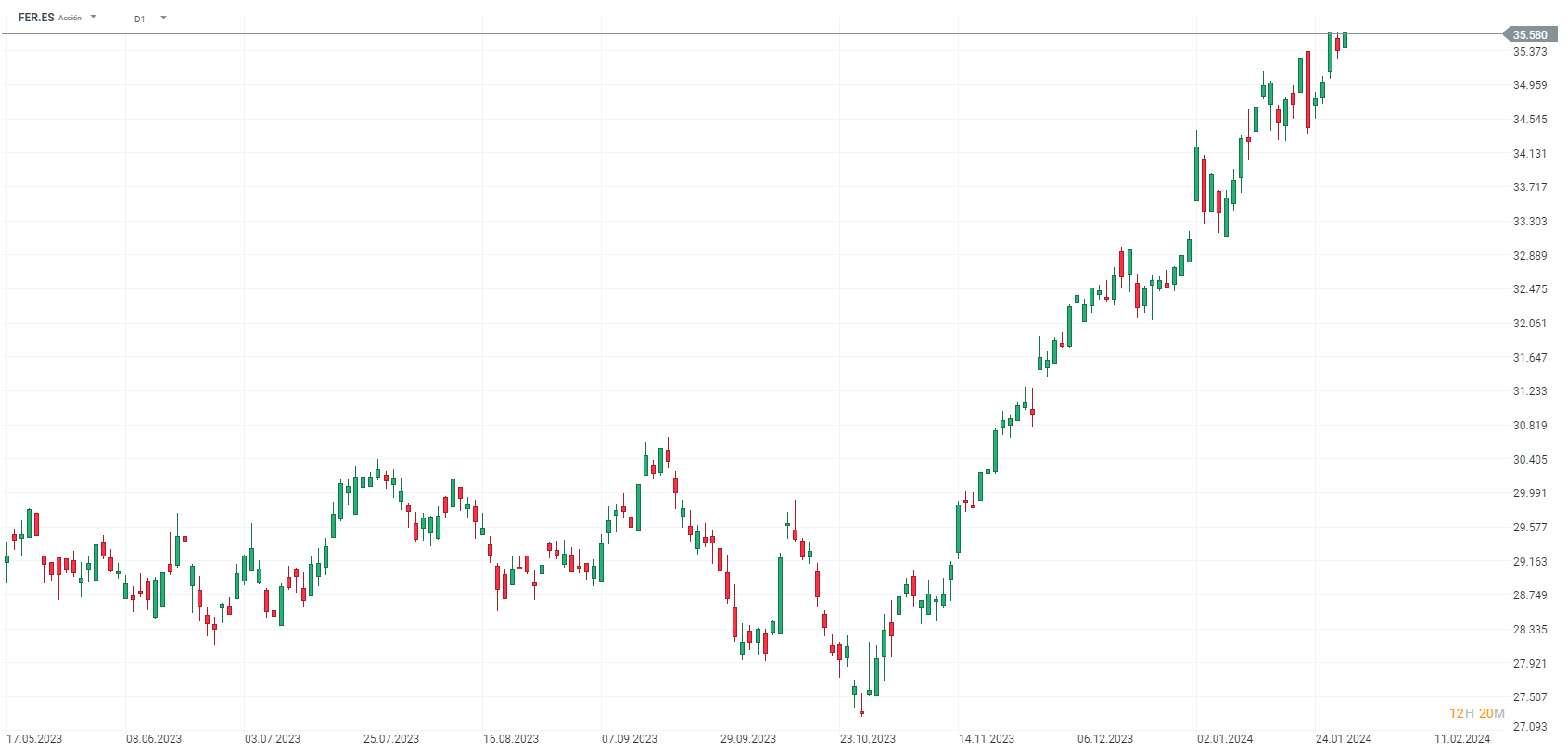Viewport: 1568px width, 754px height.
Task: Click the 35.373 price axis label
Action: [x=1530, y=52]
